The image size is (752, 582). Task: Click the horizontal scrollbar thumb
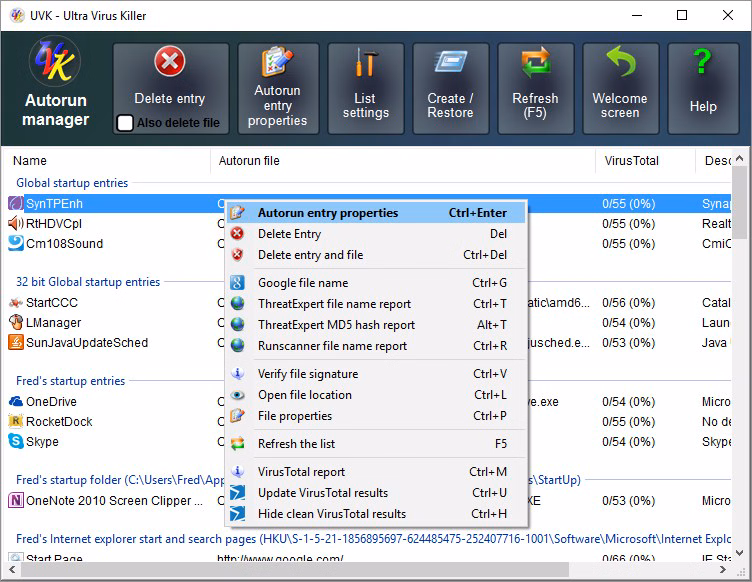294,570
